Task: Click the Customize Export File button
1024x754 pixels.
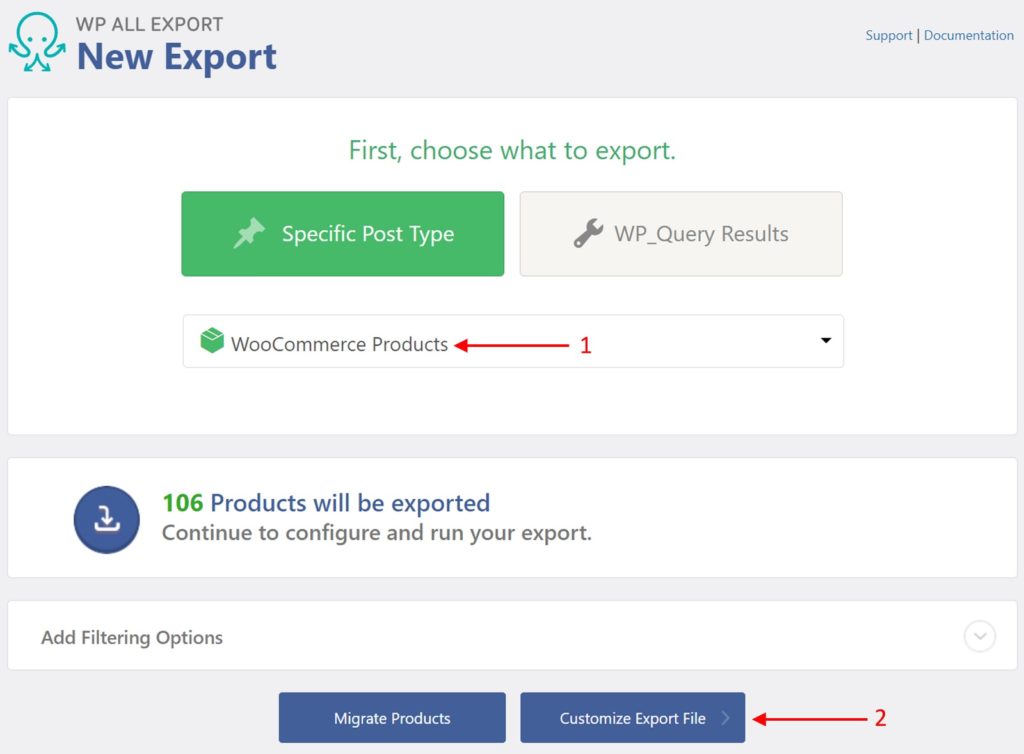Action: click(632, 717)
